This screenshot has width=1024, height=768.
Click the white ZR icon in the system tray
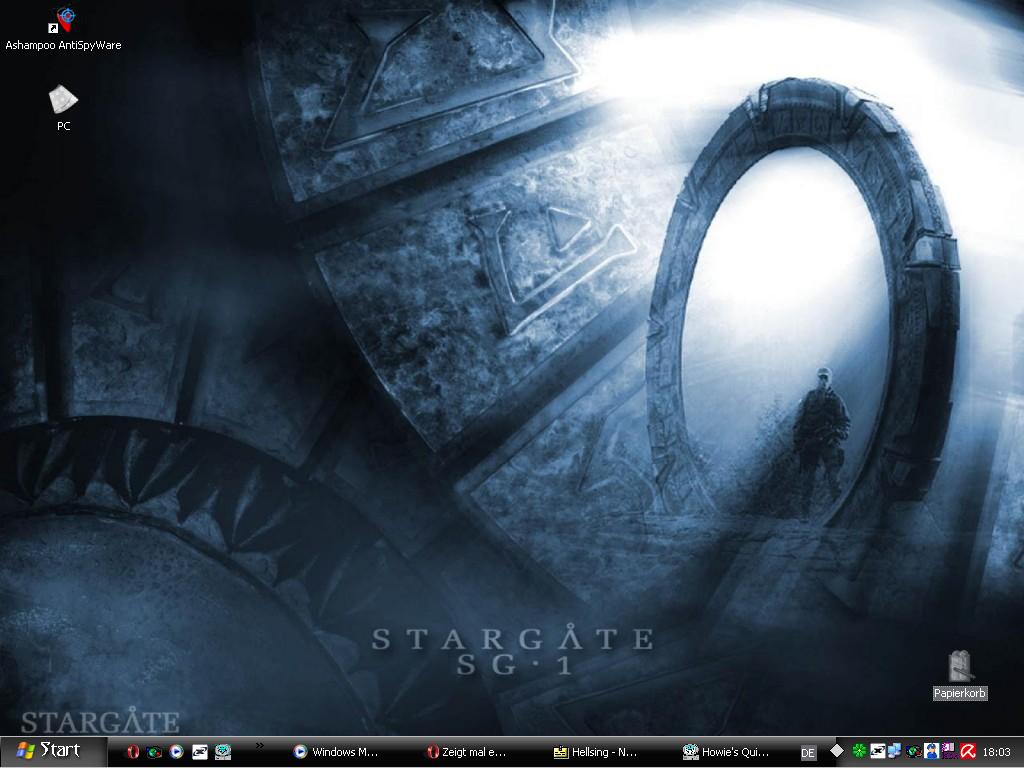tap(878, 752)
